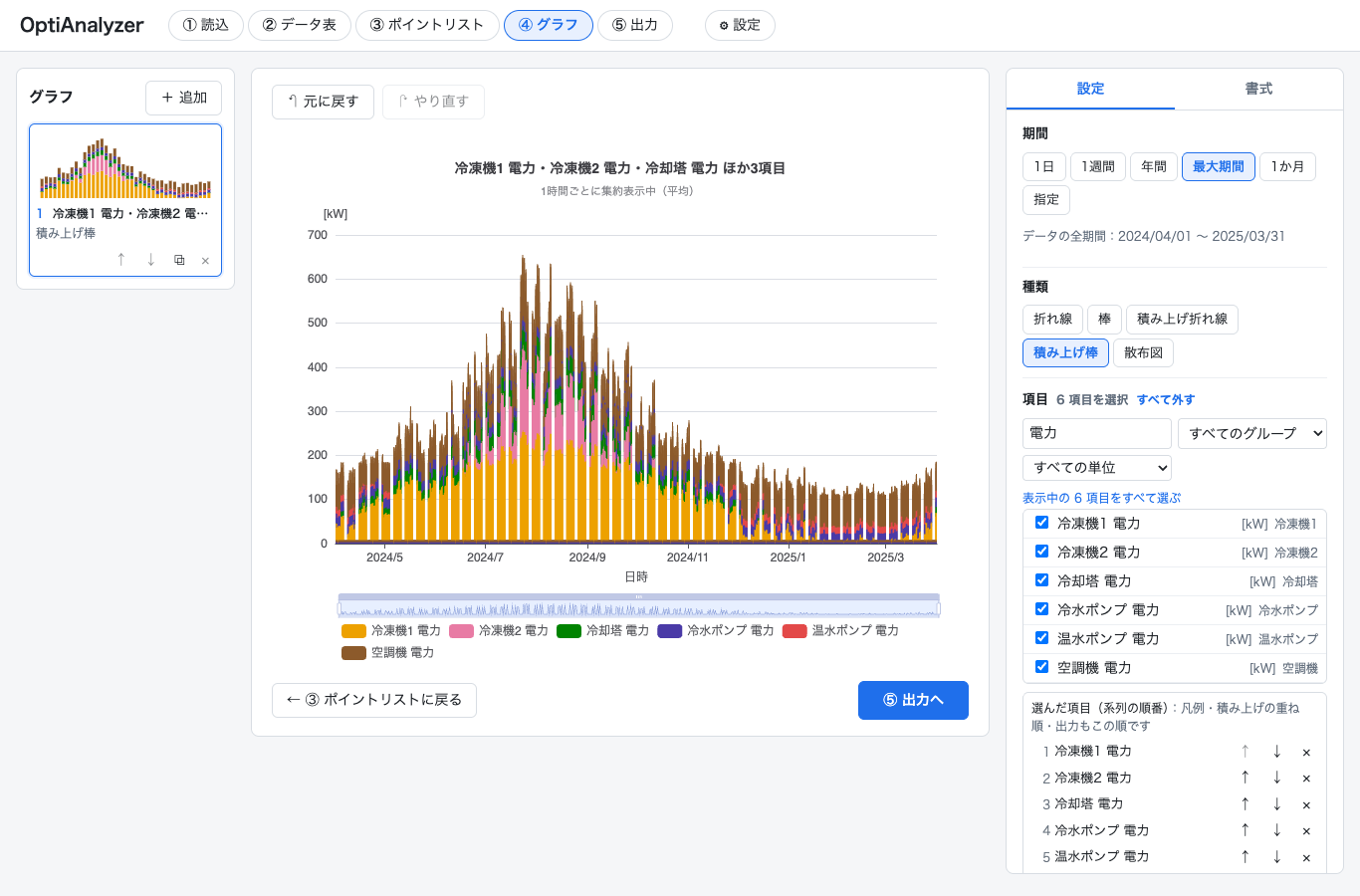Set period to 1週間
Image resolution: width=1360 pixels, height=896 pixels.
point(1098,166)
